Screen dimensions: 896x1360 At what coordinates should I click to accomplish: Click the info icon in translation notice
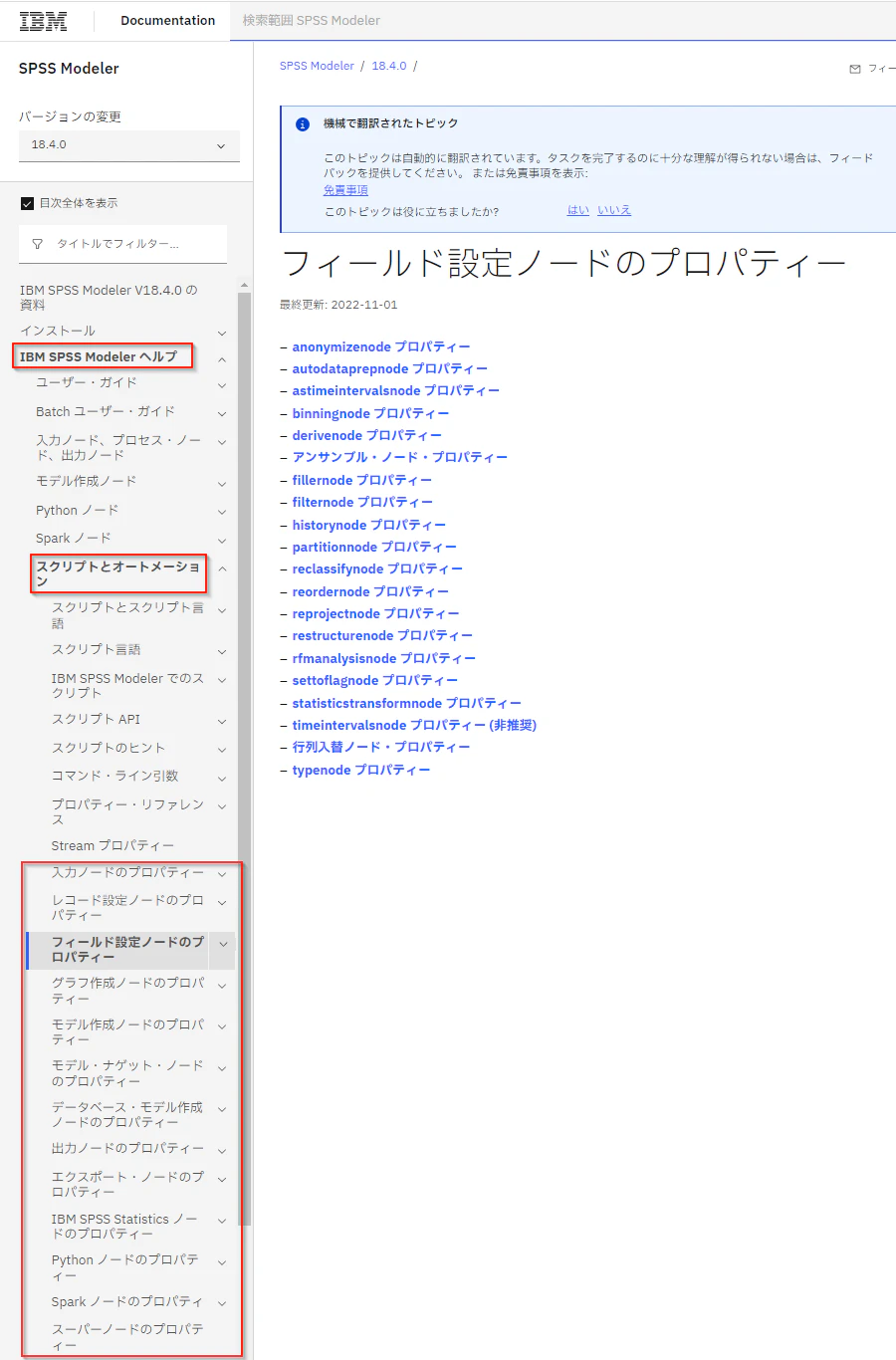(x=303, y=124)
